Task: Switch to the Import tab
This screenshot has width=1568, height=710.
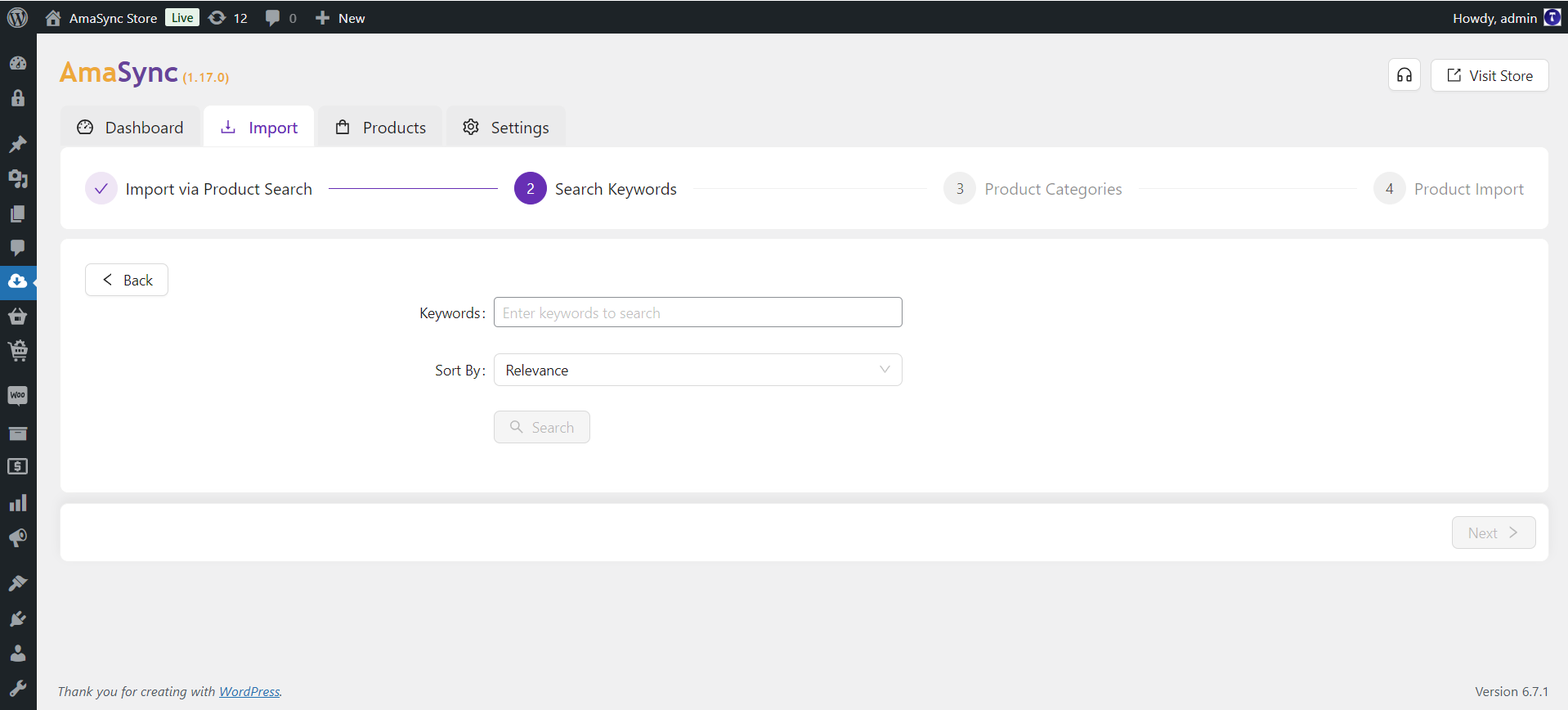Action: tap(259, 128)
